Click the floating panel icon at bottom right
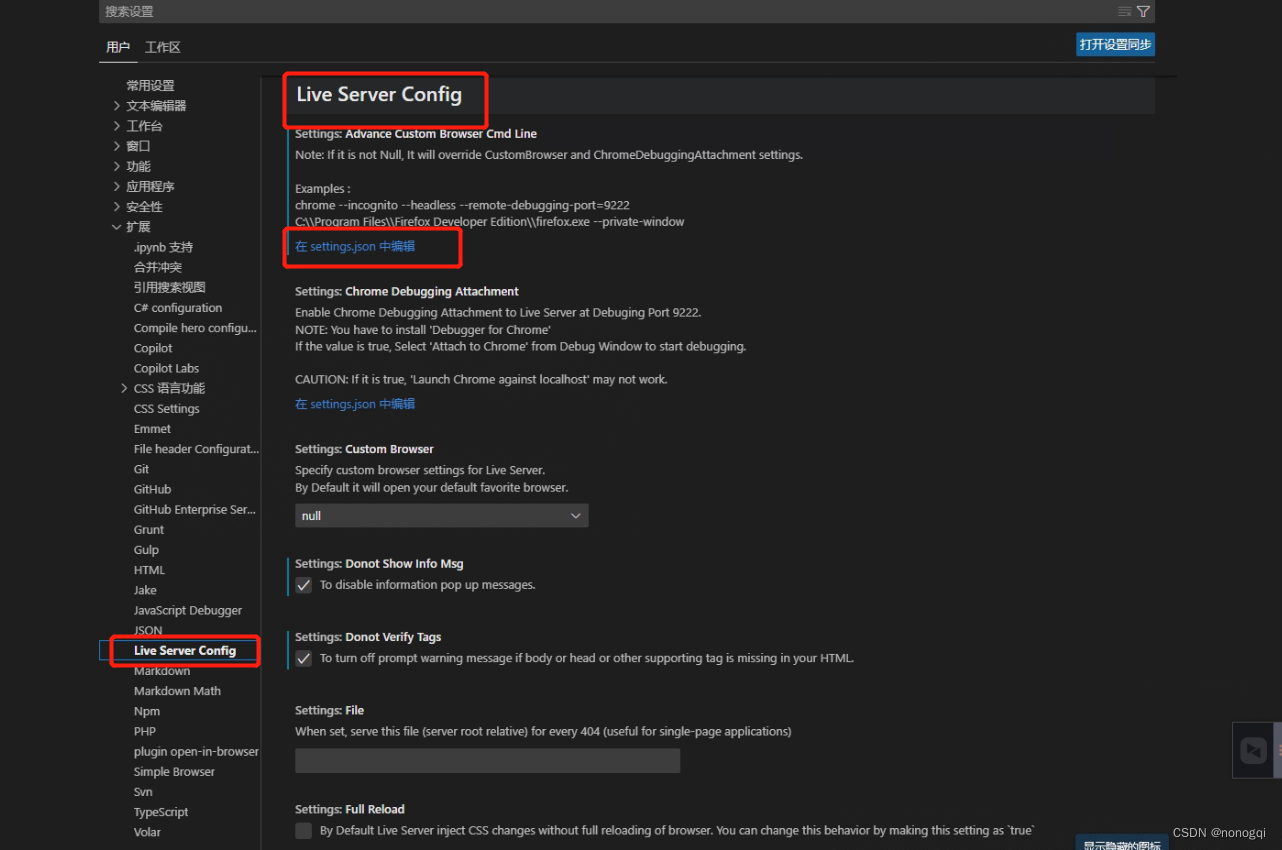The height and width of the screenshot is (850, 1282). pos(1253,750)
